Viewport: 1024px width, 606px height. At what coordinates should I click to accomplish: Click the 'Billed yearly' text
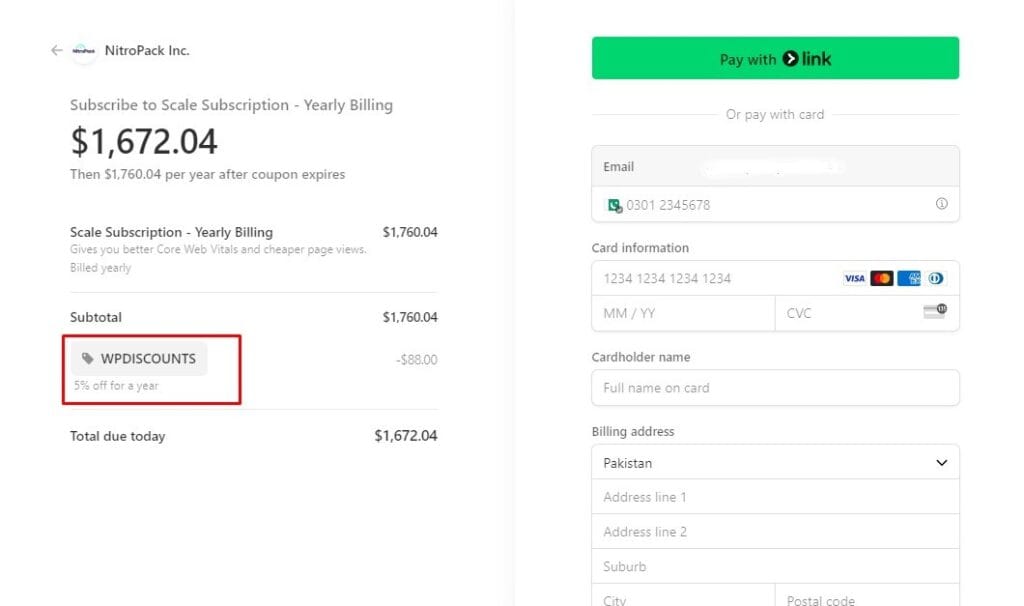[101, 268]
